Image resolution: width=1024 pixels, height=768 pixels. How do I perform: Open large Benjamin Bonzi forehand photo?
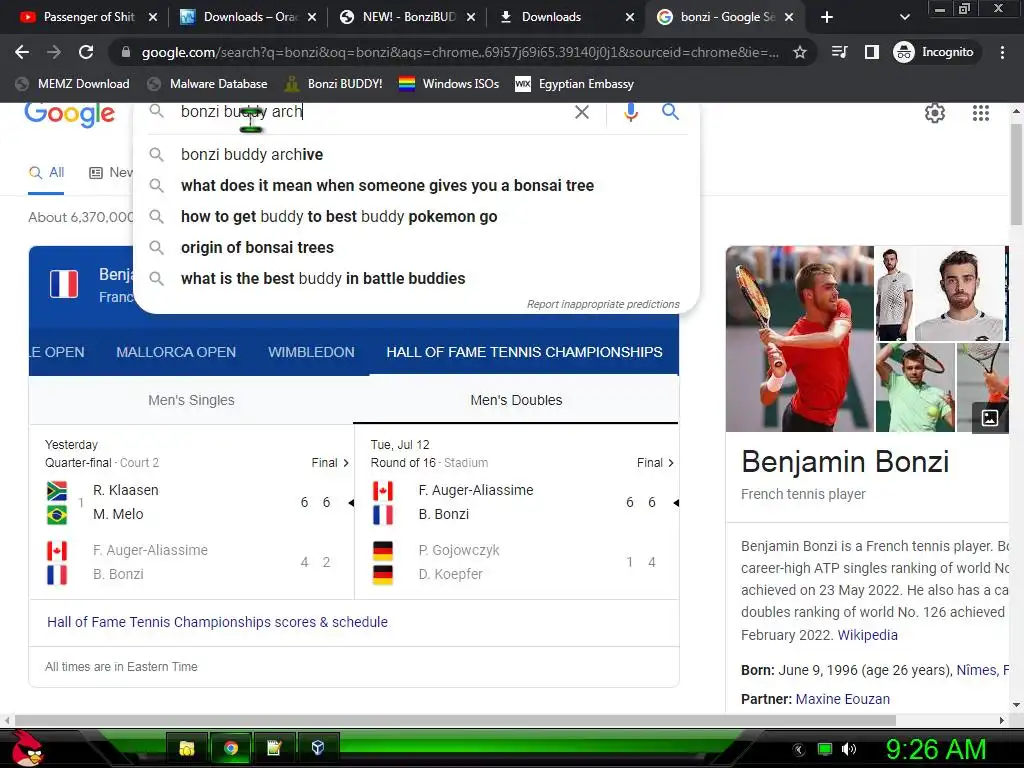click(x=799, y=338)
